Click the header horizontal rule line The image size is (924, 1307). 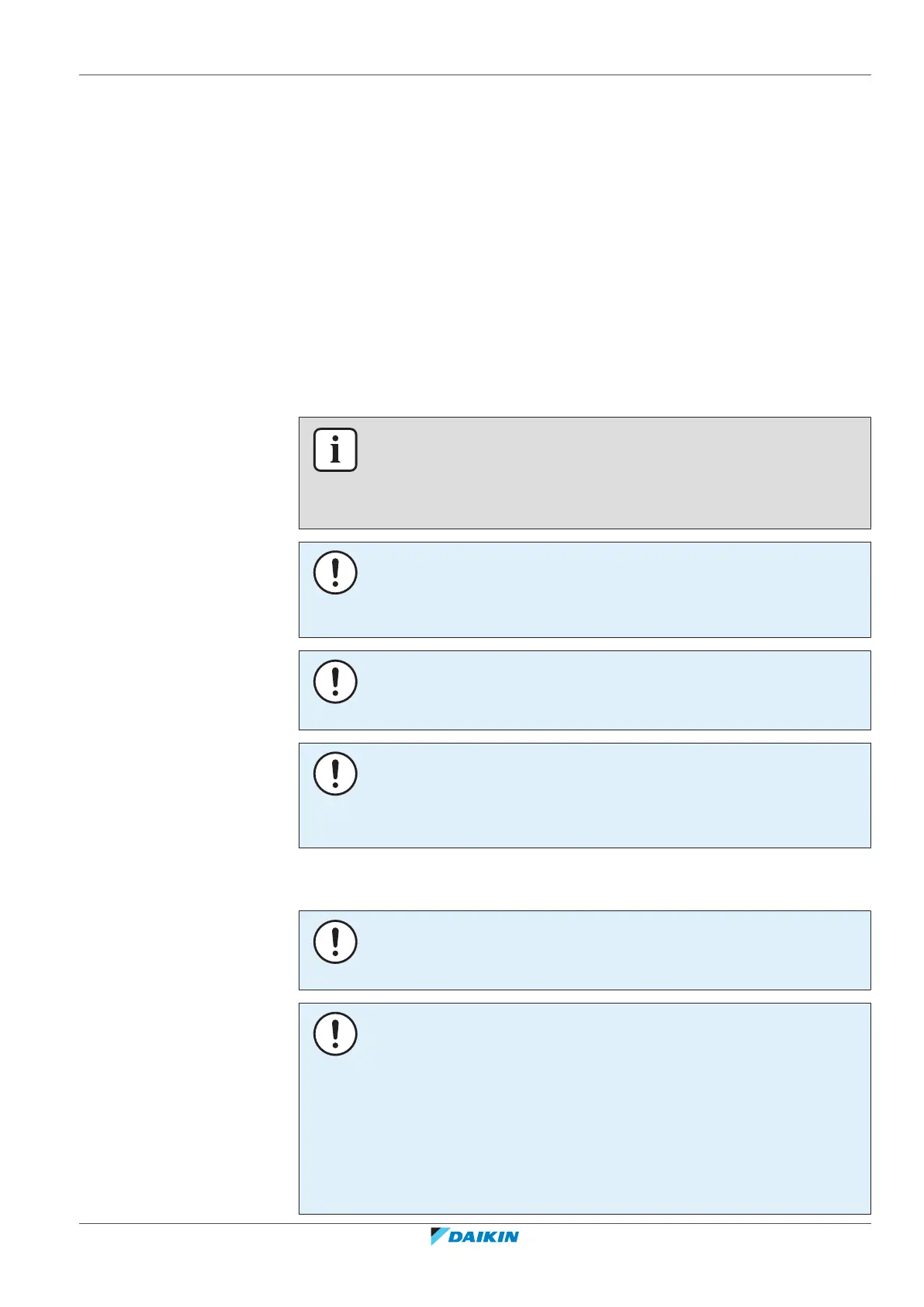[474, 75]
